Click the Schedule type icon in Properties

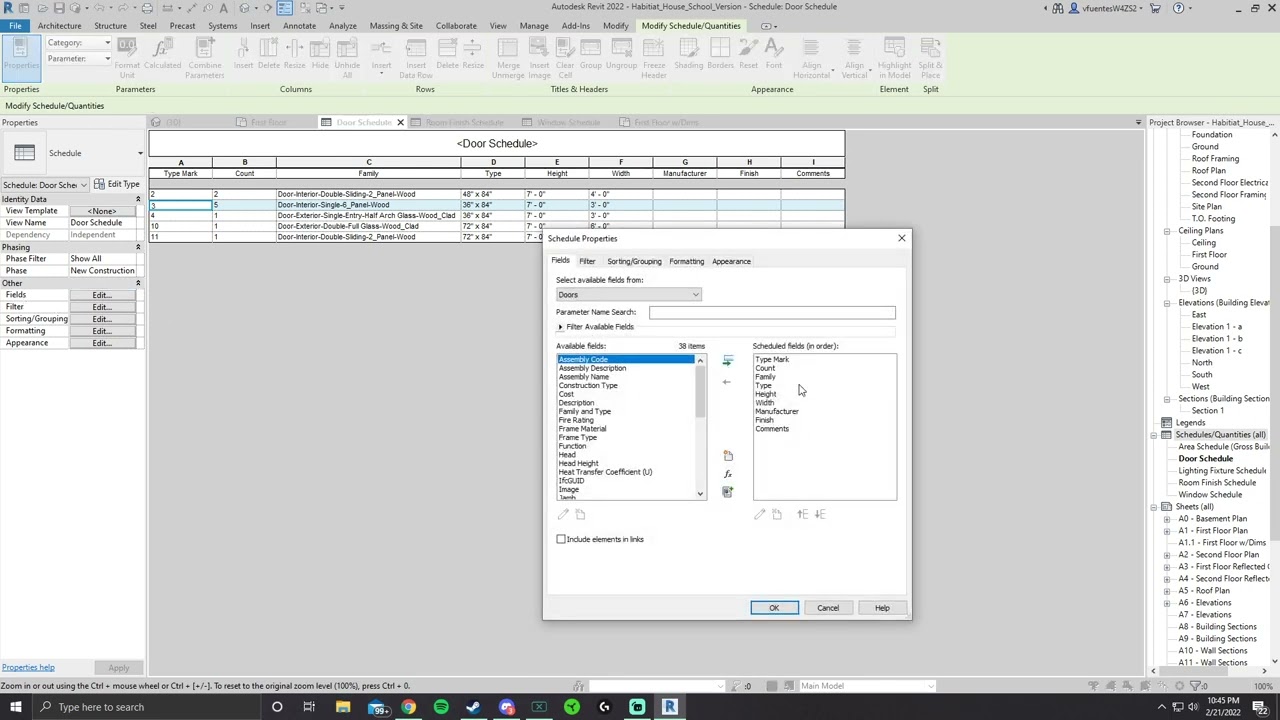25,153
